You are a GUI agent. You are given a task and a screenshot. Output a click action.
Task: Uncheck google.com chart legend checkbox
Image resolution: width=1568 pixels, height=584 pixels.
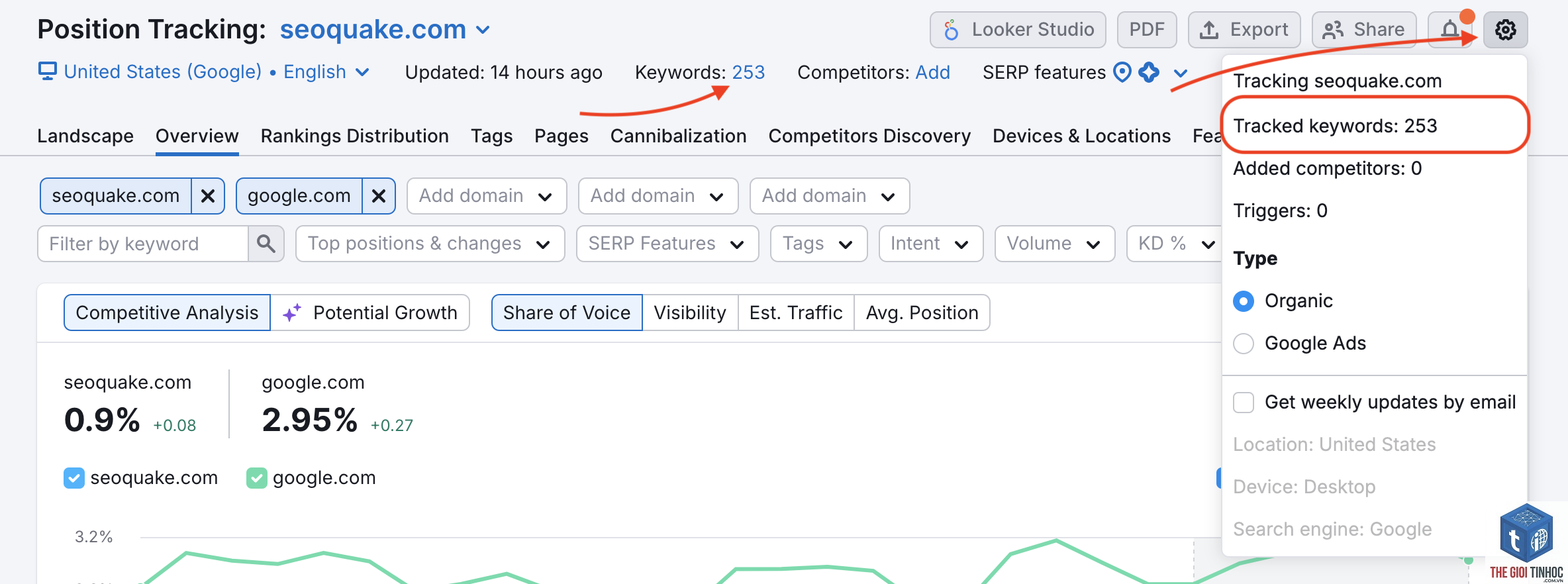[256, 478]
